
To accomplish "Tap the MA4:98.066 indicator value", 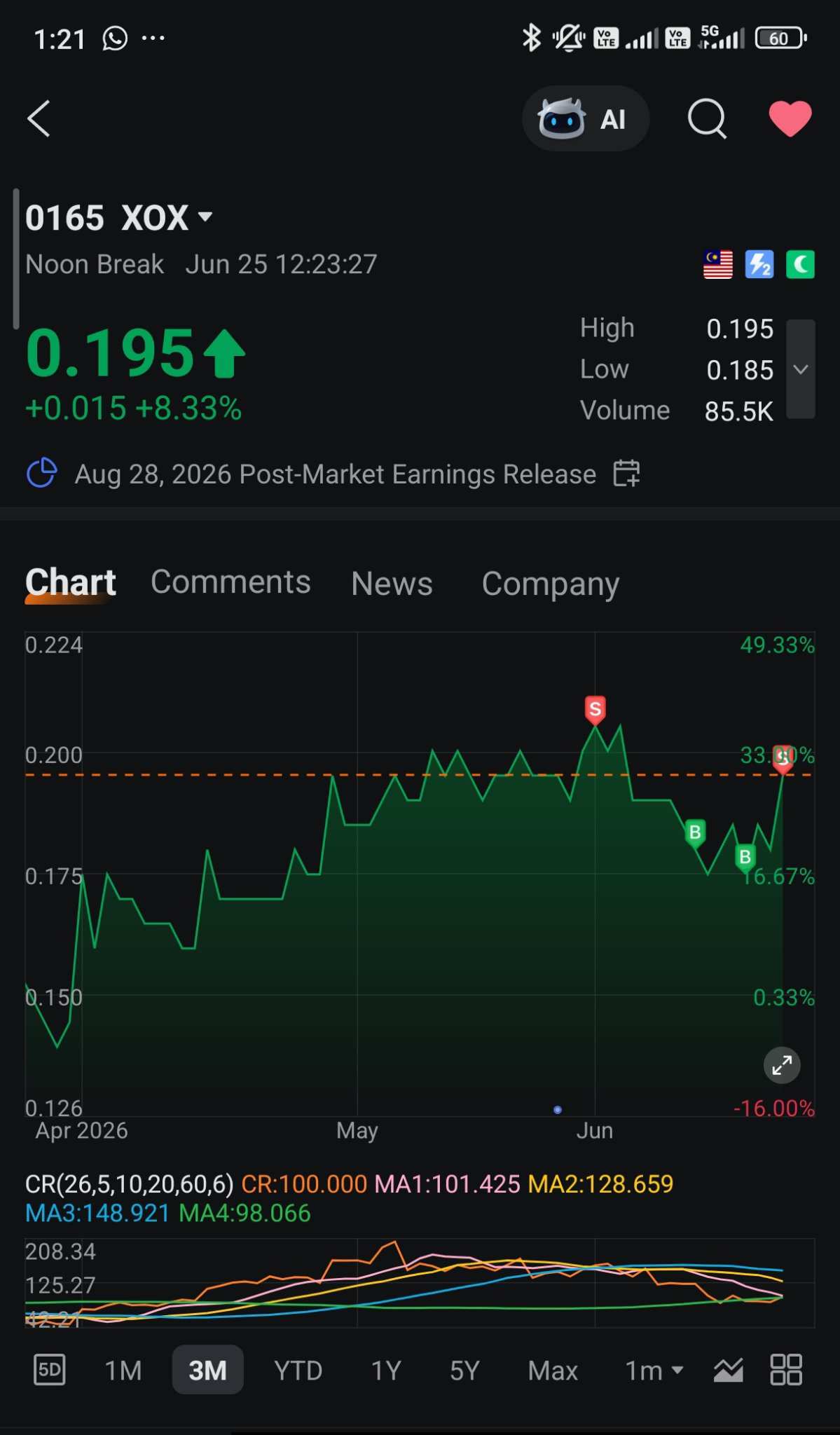I will 245,1214.
